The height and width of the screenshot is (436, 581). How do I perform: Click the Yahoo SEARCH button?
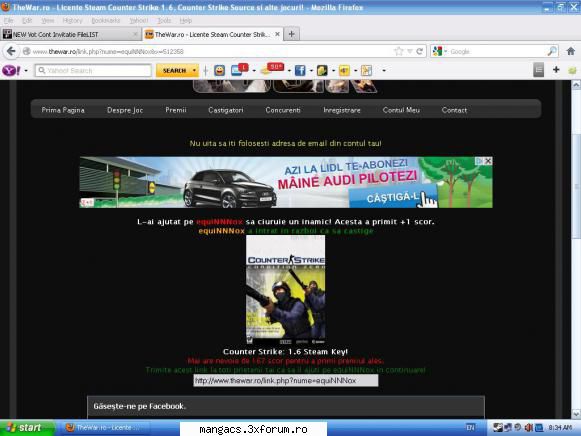point(174,70)
